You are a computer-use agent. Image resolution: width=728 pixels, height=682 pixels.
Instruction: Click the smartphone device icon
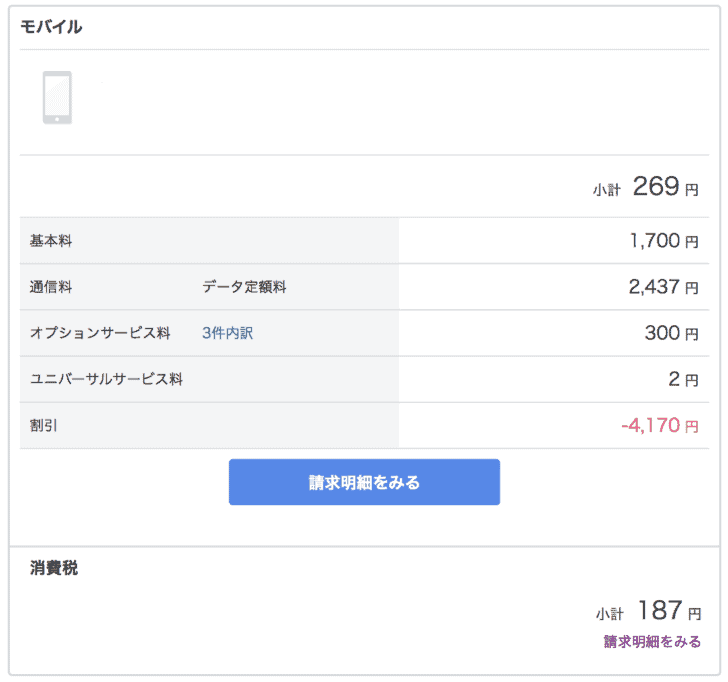tap(57, 97)
